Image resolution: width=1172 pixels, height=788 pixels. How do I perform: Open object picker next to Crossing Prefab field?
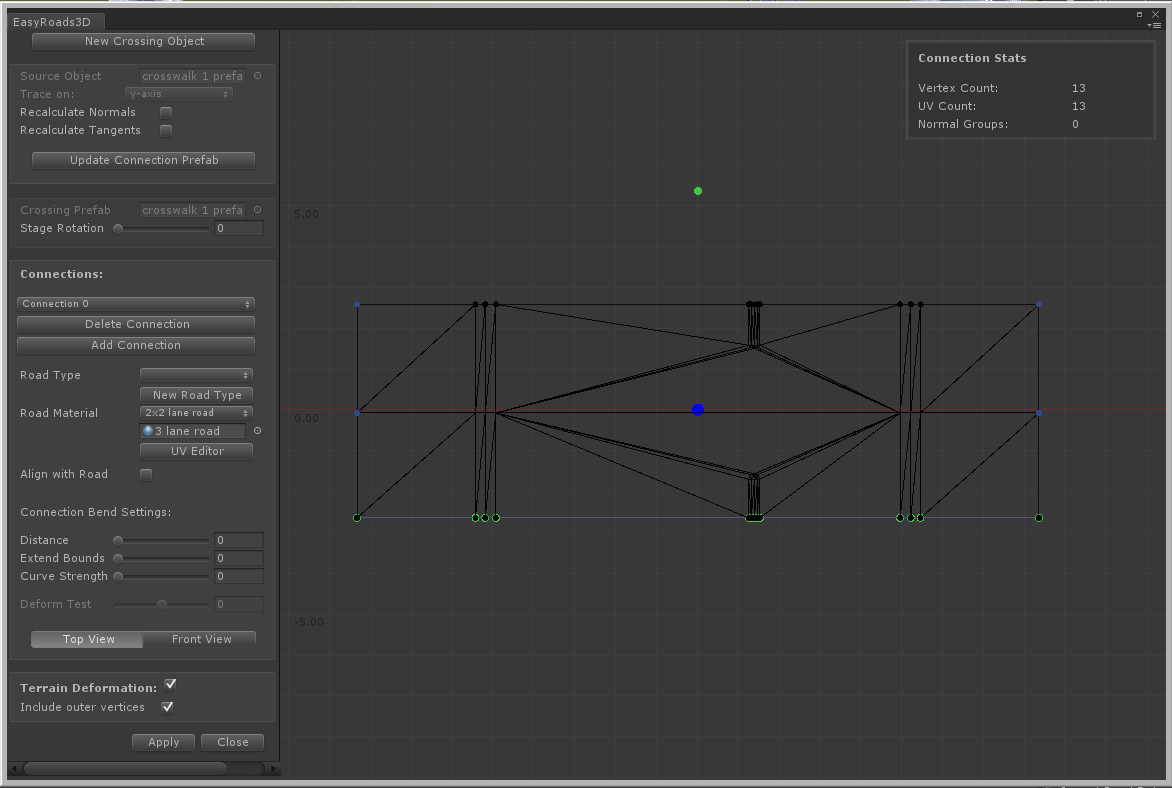click(x=258, y=210)
